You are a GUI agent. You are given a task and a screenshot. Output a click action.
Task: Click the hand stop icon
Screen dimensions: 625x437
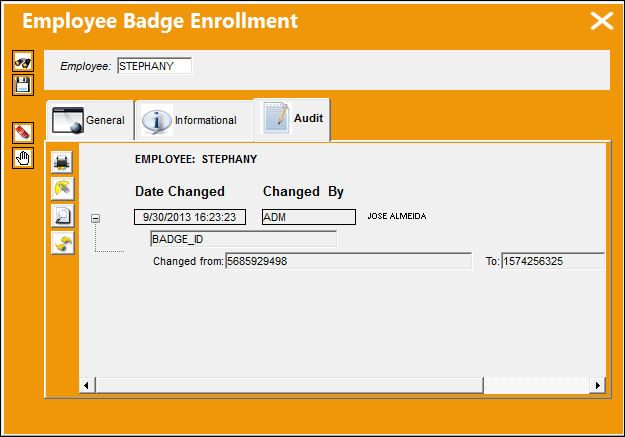[x=23, y=158]
